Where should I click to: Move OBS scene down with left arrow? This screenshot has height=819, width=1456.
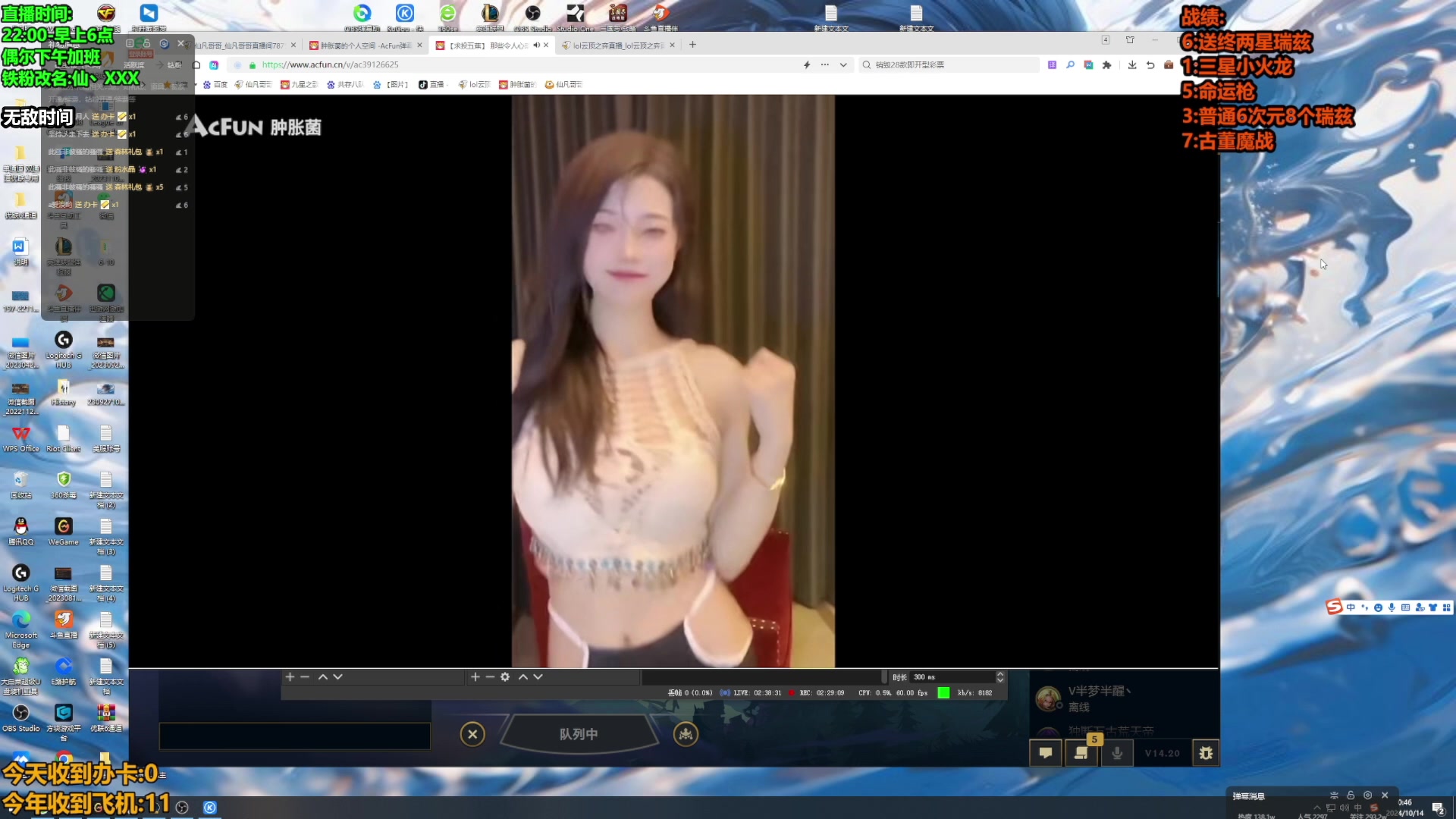coord(338,676)
